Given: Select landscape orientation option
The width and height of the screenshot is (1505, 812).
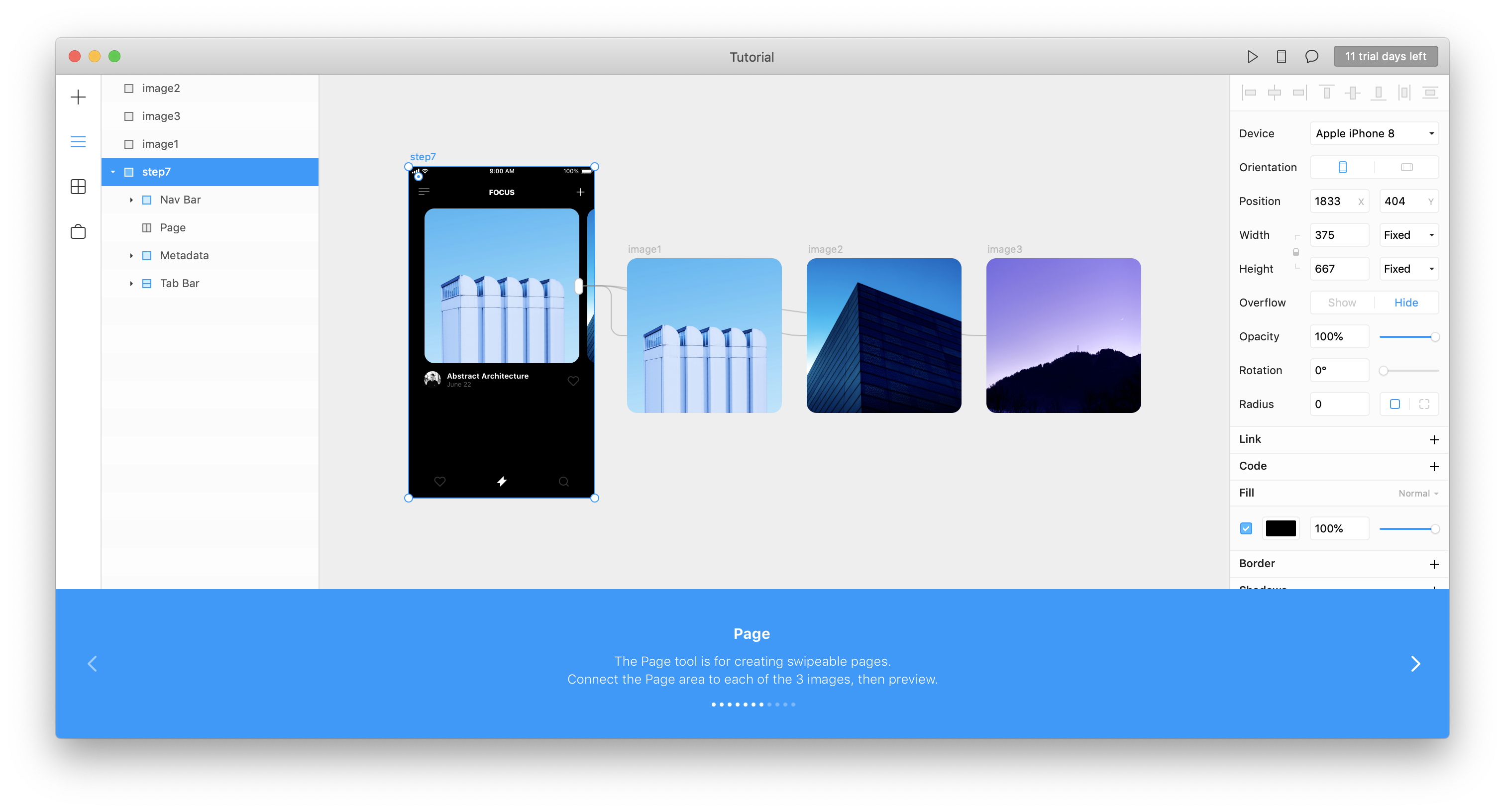Looking at the screenshot, I should click(1406, 167).
